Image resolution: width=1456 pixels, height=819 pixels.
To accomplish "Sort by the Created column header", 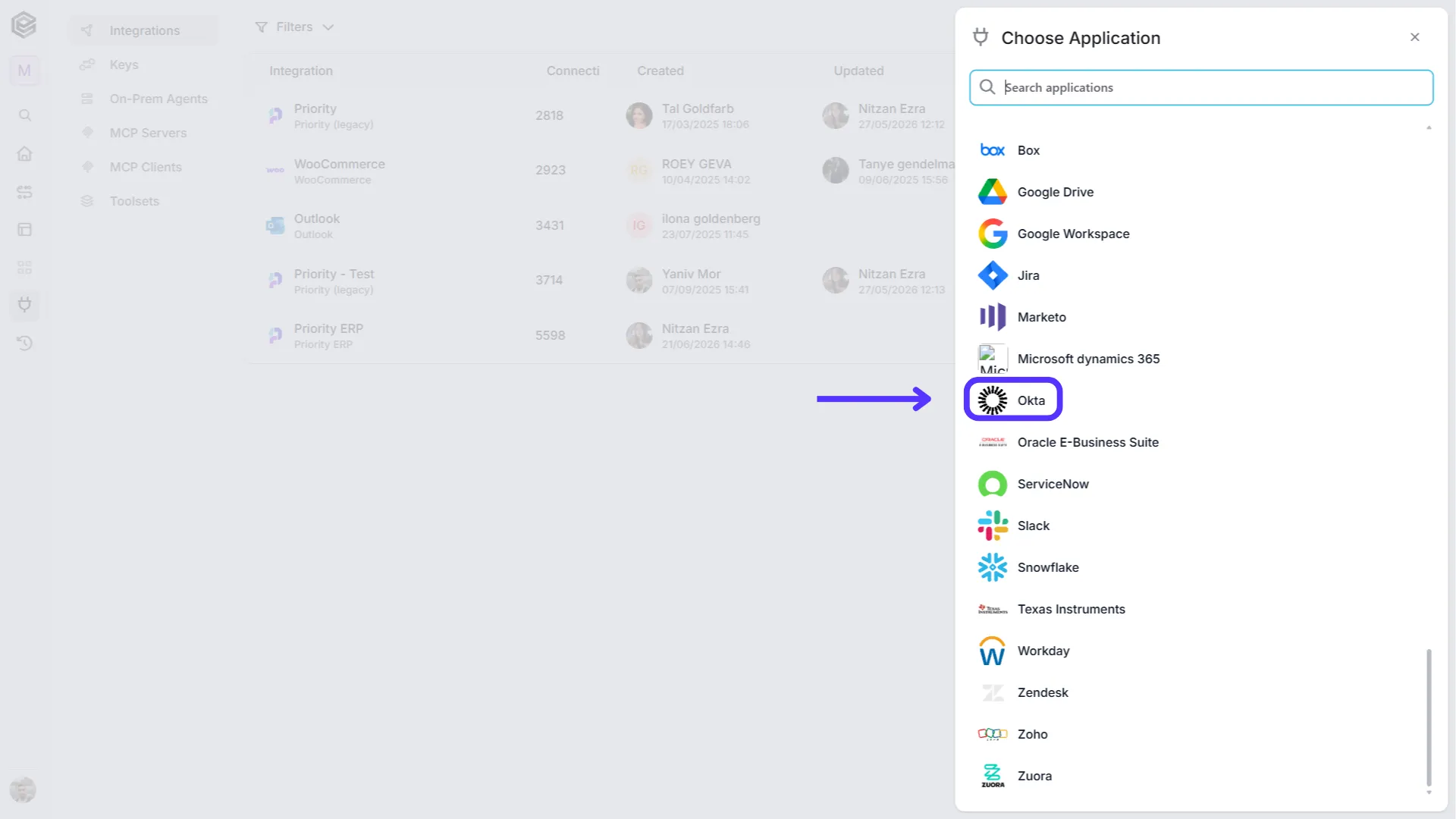I will pyautogui.click(x=660, y=71).
